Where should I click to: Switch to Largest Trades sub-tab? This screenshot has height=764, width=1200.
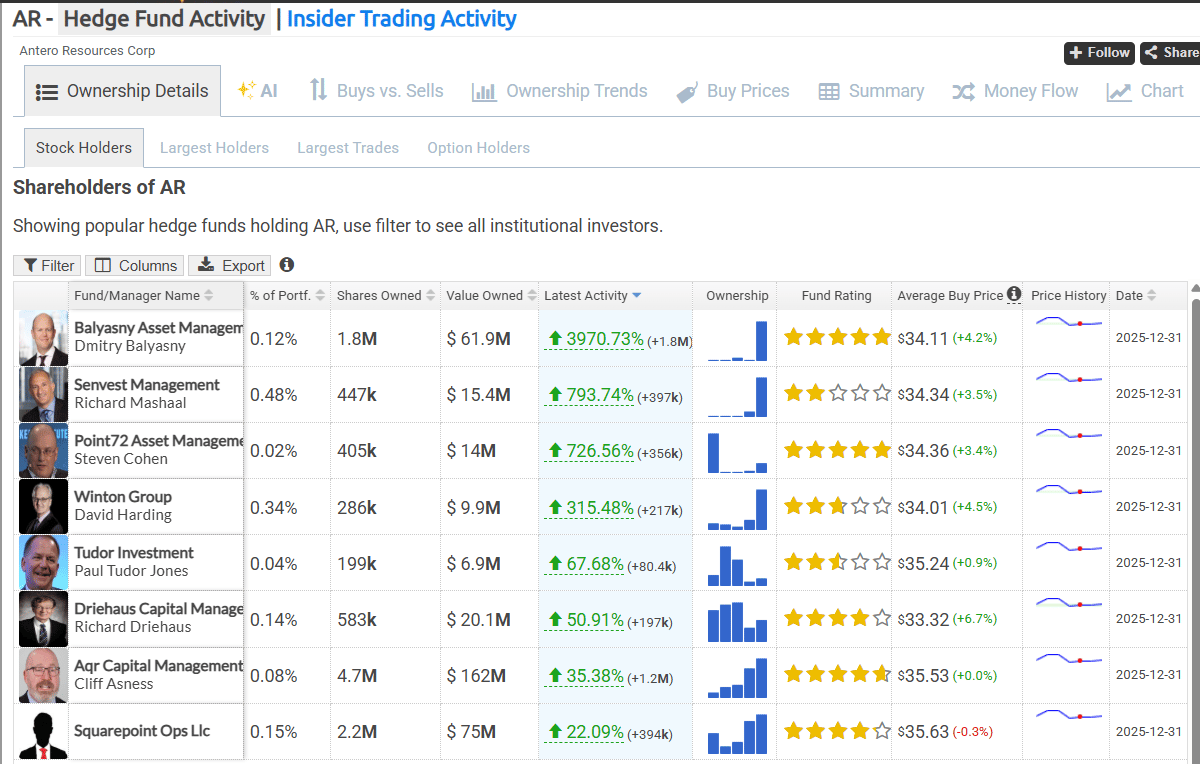348,147
